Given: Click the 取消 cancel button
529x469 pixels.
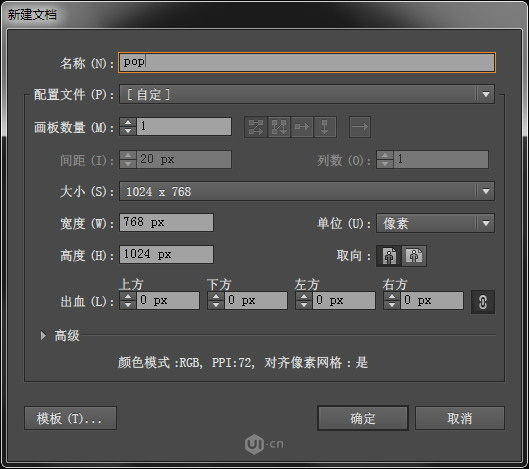Looking at the screenshot, I should point(460,418).
